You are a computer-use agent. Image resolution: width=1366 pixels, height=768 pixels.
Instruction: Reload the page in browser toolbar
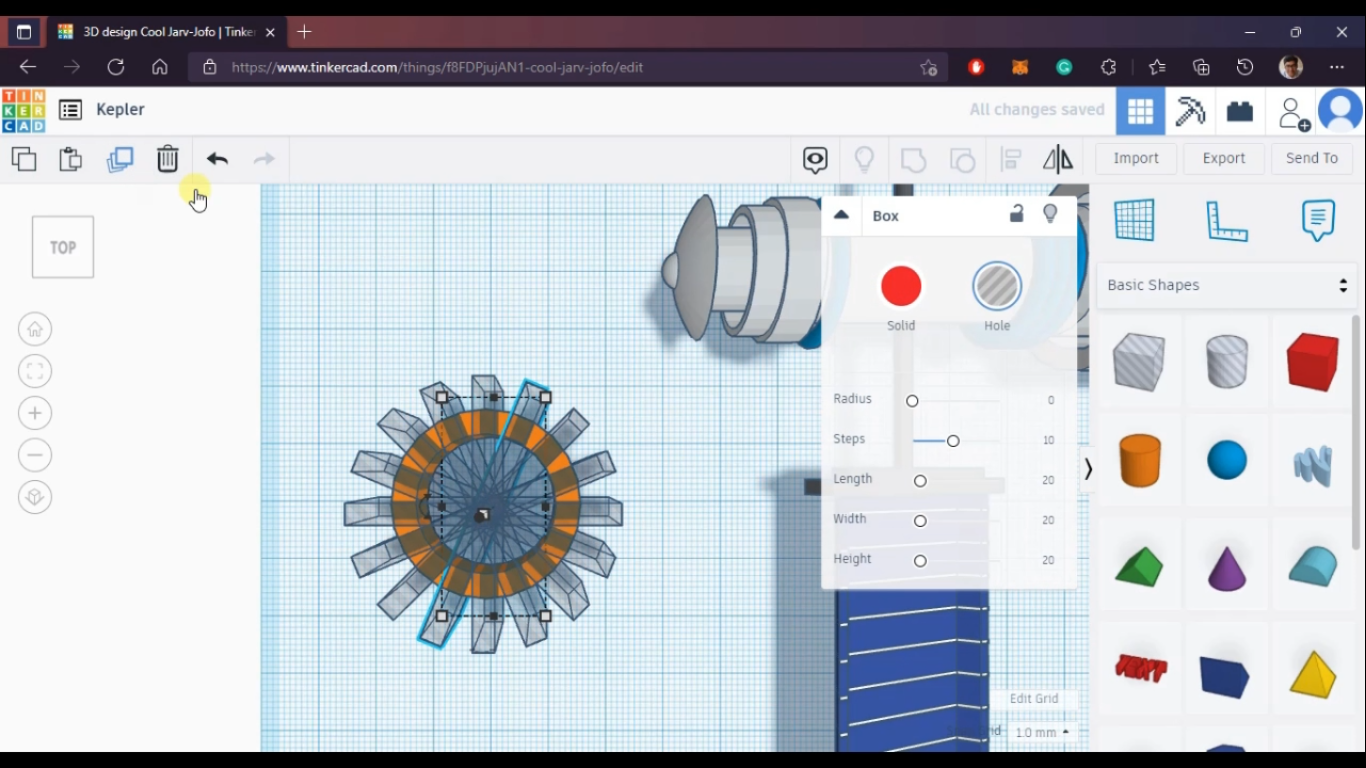(116, 67)
